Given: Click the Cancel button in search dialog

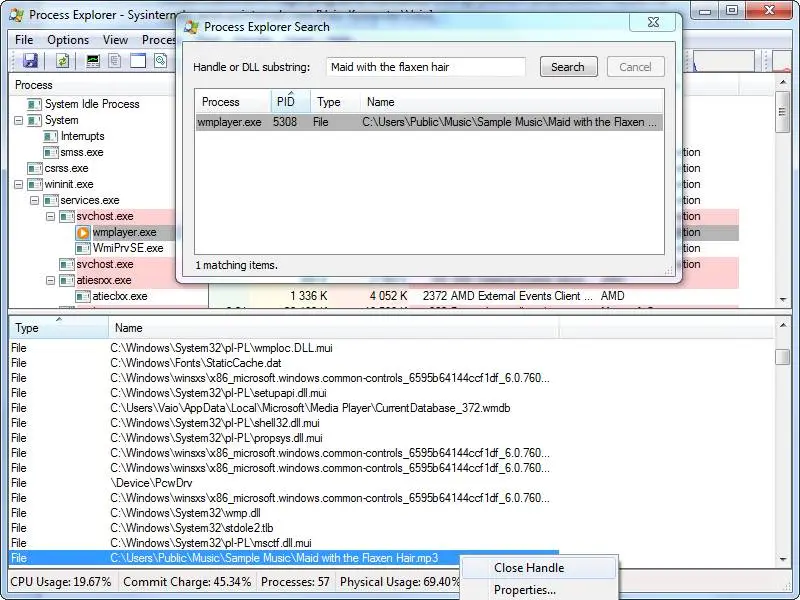Looking at the screenshot, I should click(x=635, y=67).
